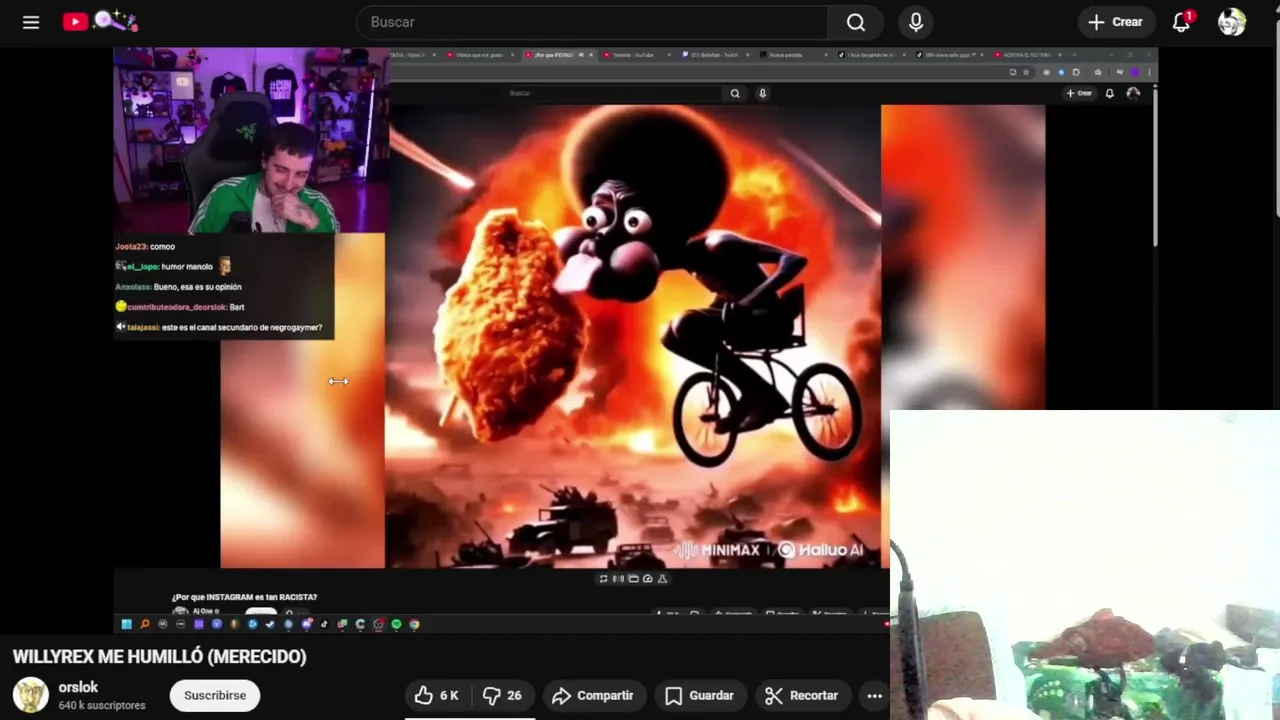Open the account avatar menu

[x=1232, y=22]
